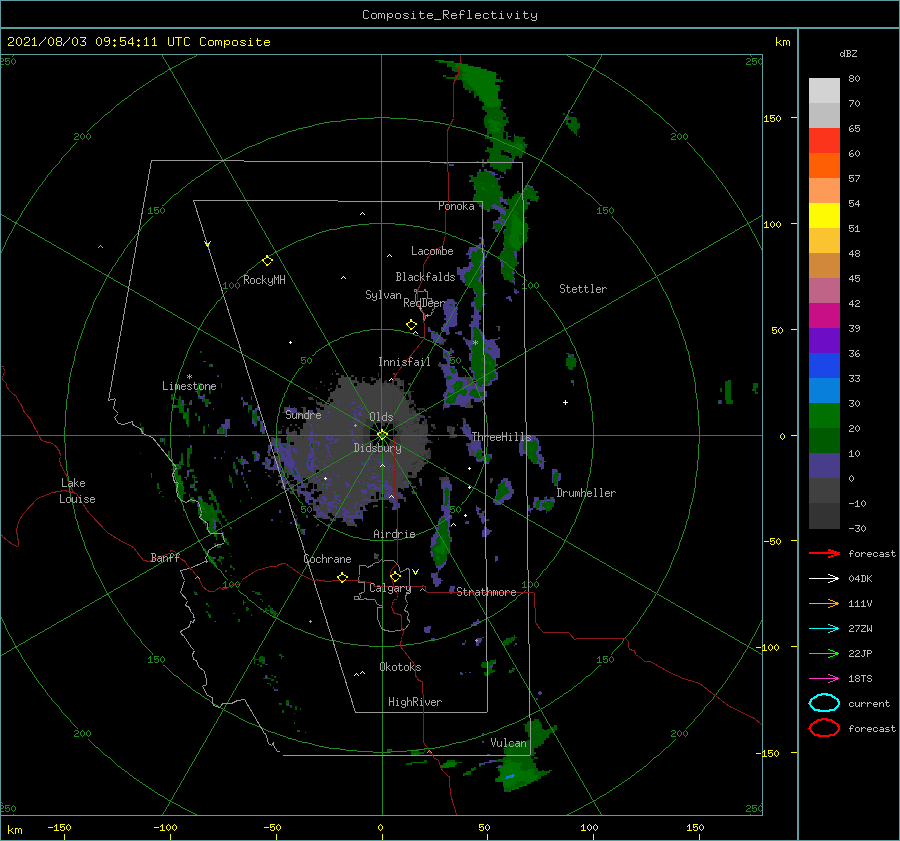Click the Didsbury label on map
Screen dimensions: 900x841
pyautogui.click(x=377, y=448)
